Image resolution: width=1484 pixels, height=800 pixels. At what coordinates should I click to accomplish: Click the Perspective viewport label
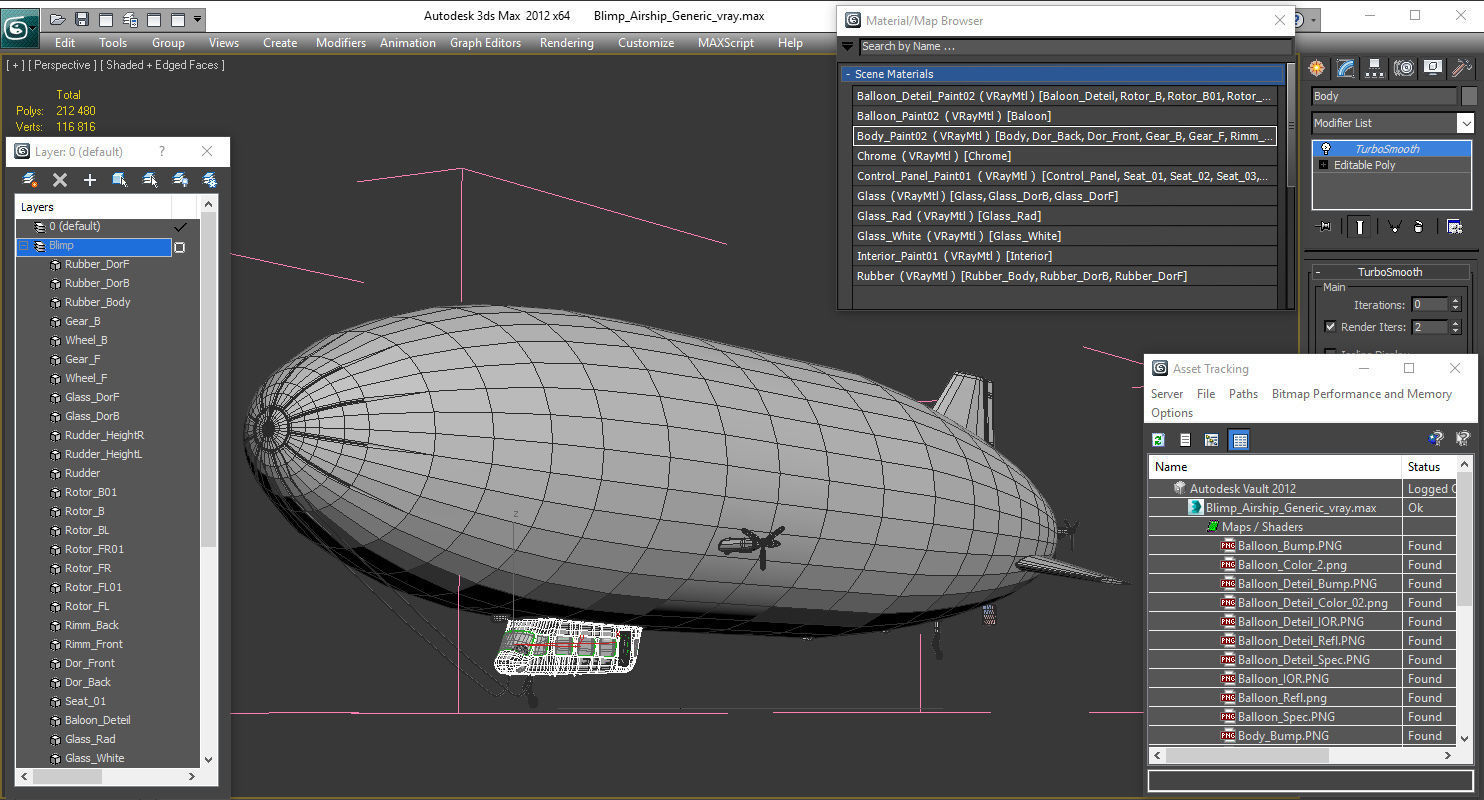click(x=64, y=65)
